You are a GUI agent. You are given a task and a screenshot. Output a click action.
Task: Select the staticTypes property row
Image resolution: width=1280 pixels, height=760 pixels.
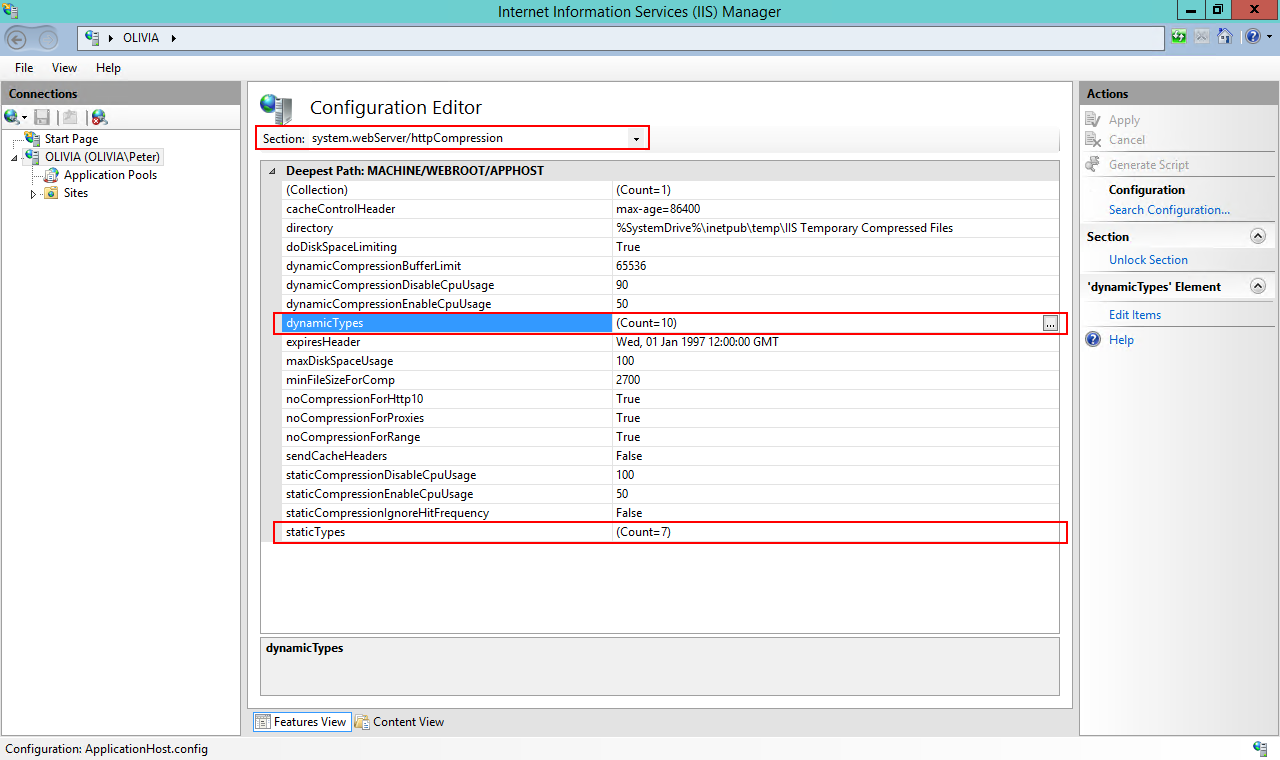[x=670, y=532]
